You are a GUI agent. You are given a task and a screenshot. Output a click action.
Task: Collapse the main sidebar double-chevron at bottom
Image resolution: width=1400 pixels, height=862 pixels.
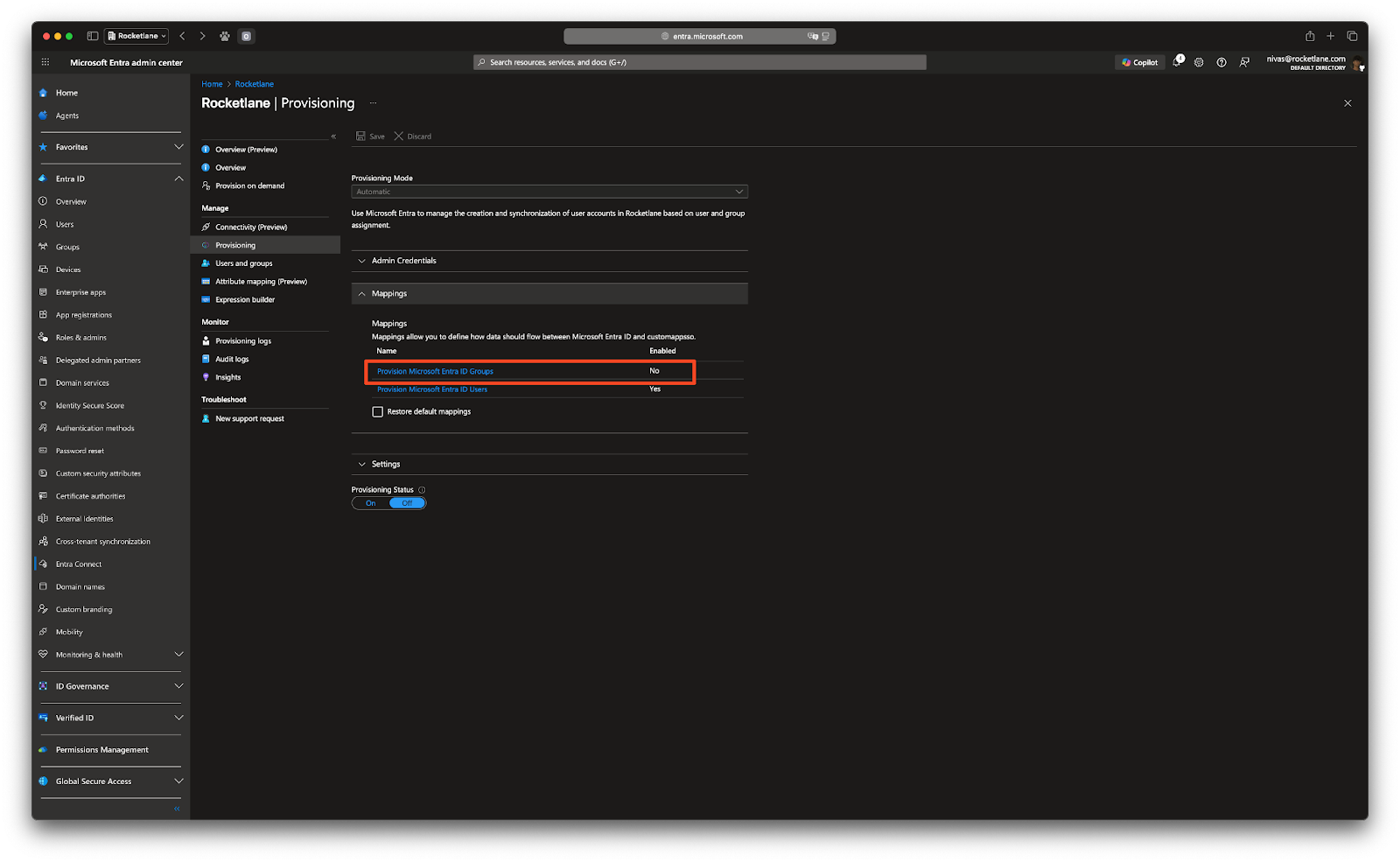(x=177, y=809)
